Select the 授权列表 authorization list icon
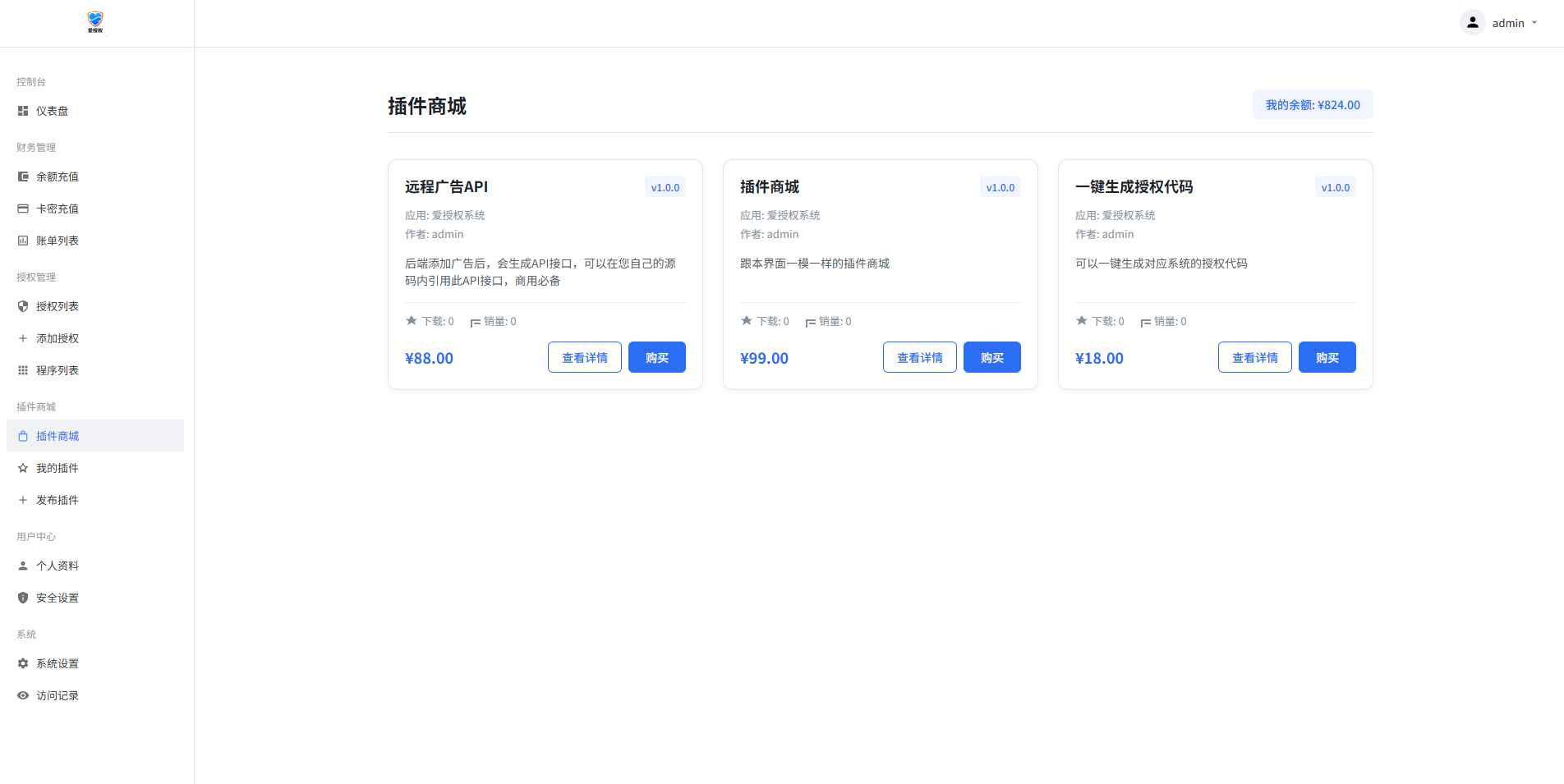Screen dimensions: 1564x784 22,306
